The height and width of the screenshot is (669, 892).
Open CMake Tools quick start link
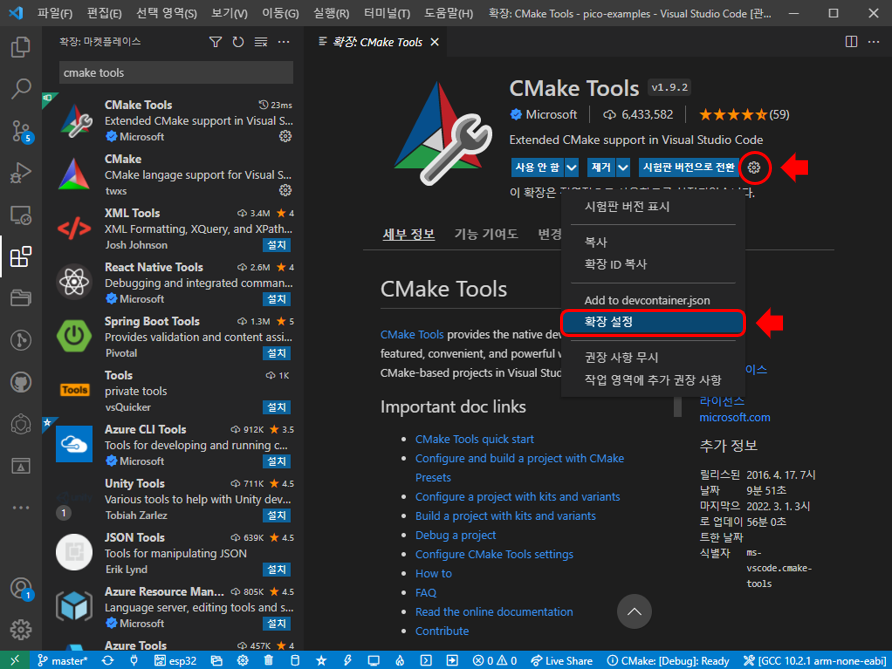[x=474, y=439]
